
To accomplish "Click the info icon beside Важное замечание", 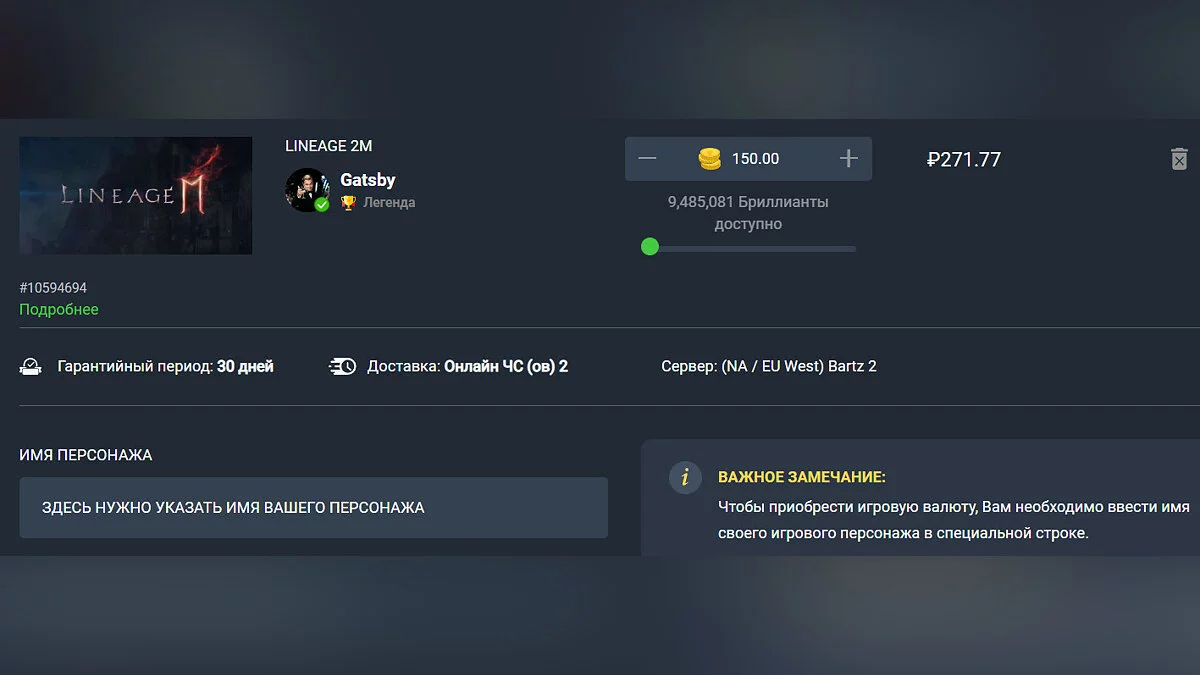I will click(685, 478).
